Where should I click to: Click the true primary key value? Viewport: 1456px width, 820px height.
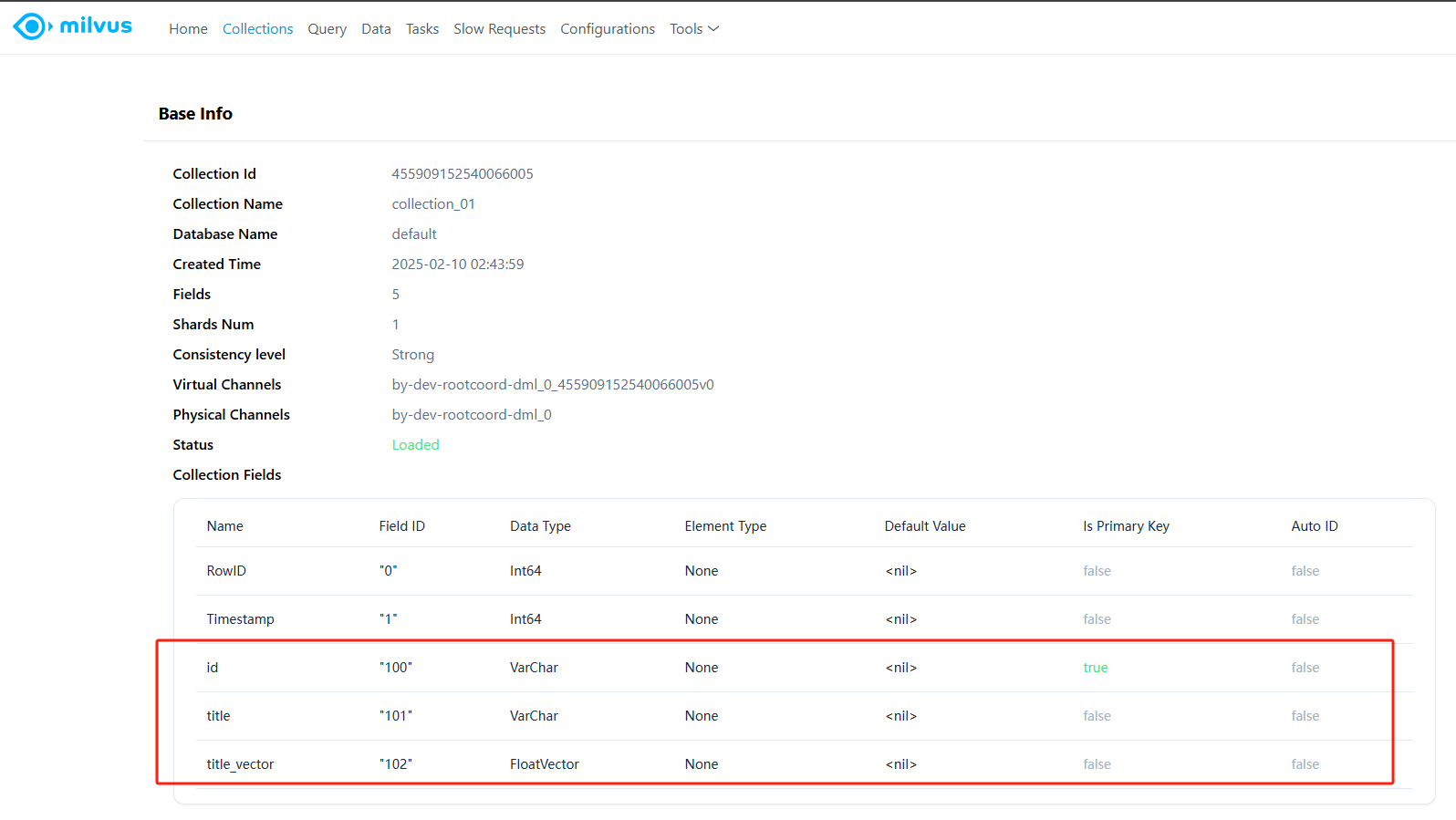click(1096, 668)
